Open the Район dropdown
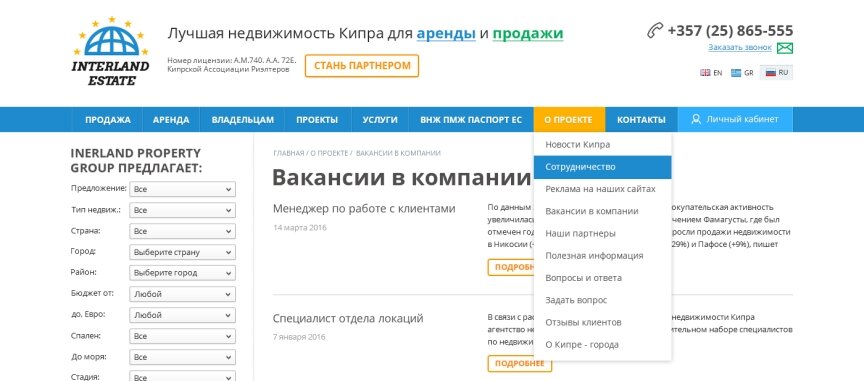 click(x=182, y=273)
